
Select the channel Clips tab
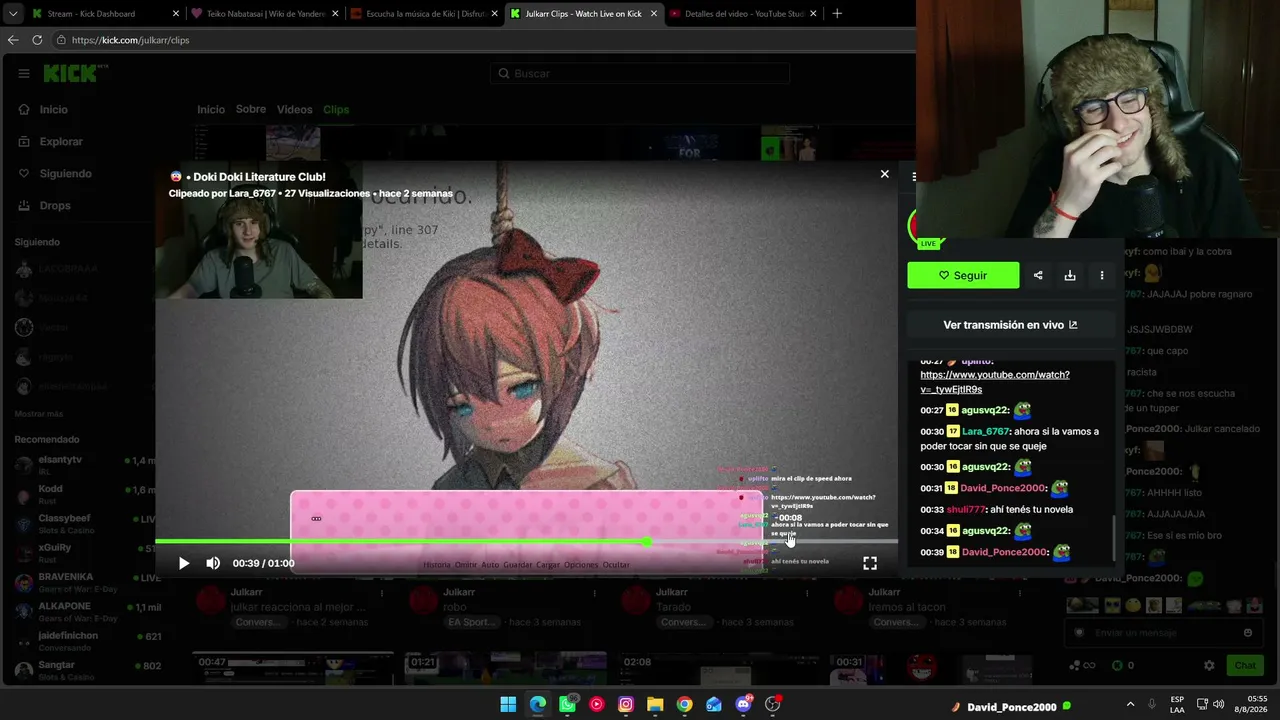click(x=336, y=110)
